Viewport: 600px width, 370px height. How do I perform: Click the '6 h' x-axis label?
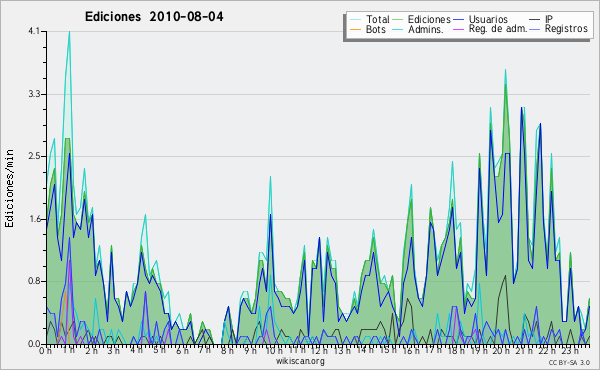[182, 350]
